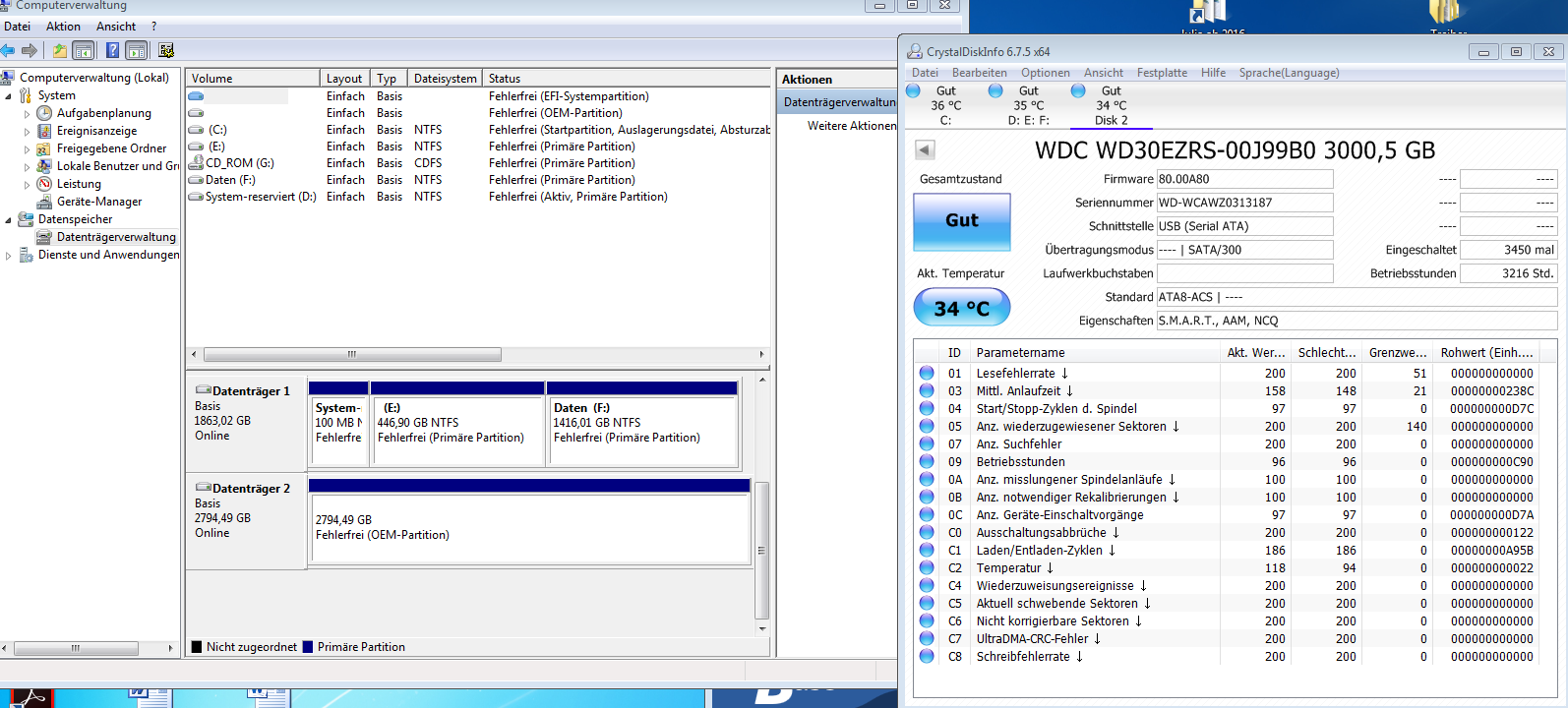Open Geräte-Manager in the tree
Screen dimensions: 1568x708
(98, 202)
